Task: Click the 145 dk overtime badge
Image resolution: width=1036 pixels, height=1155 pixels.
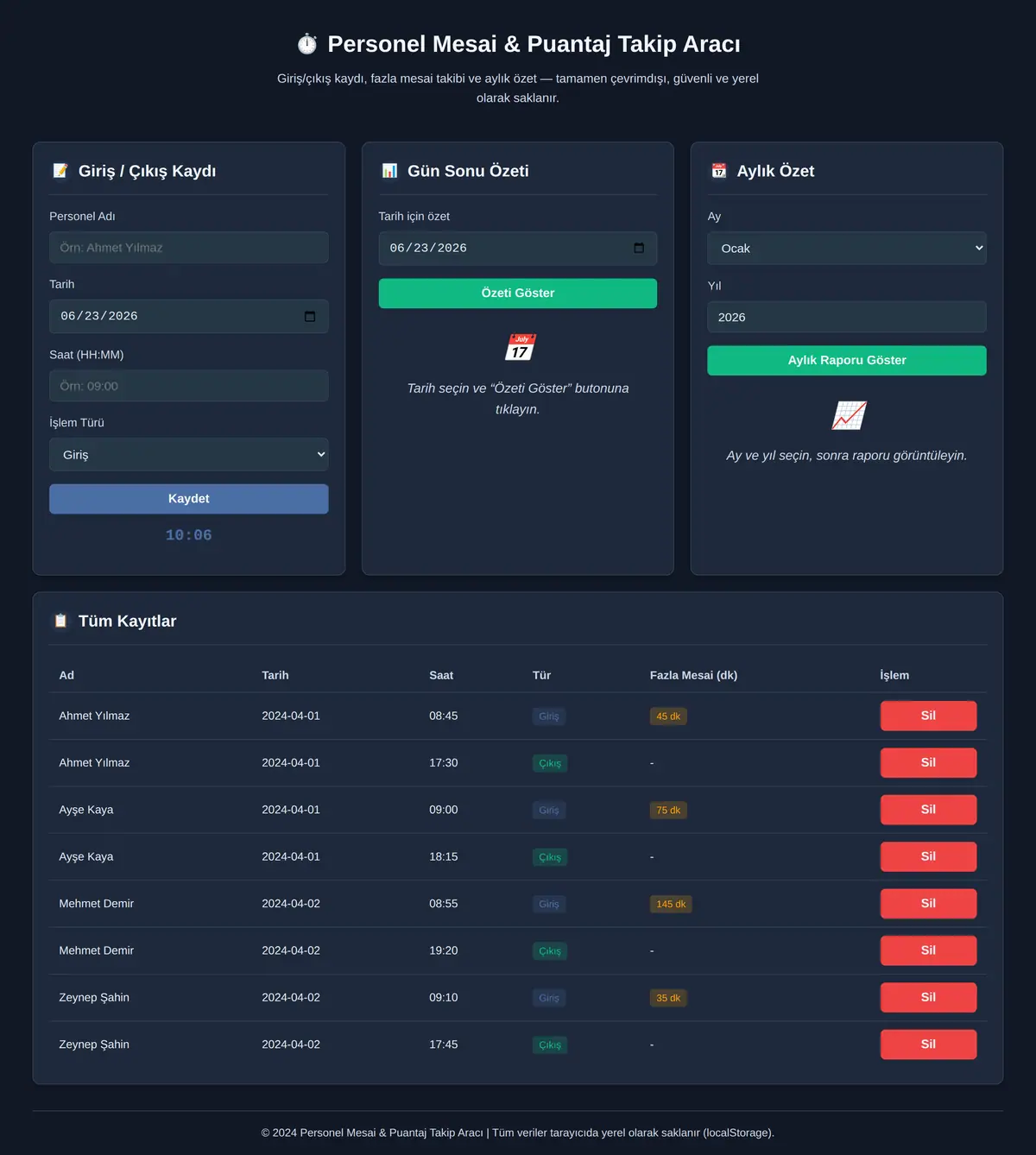Action: (x=671, y=905)
